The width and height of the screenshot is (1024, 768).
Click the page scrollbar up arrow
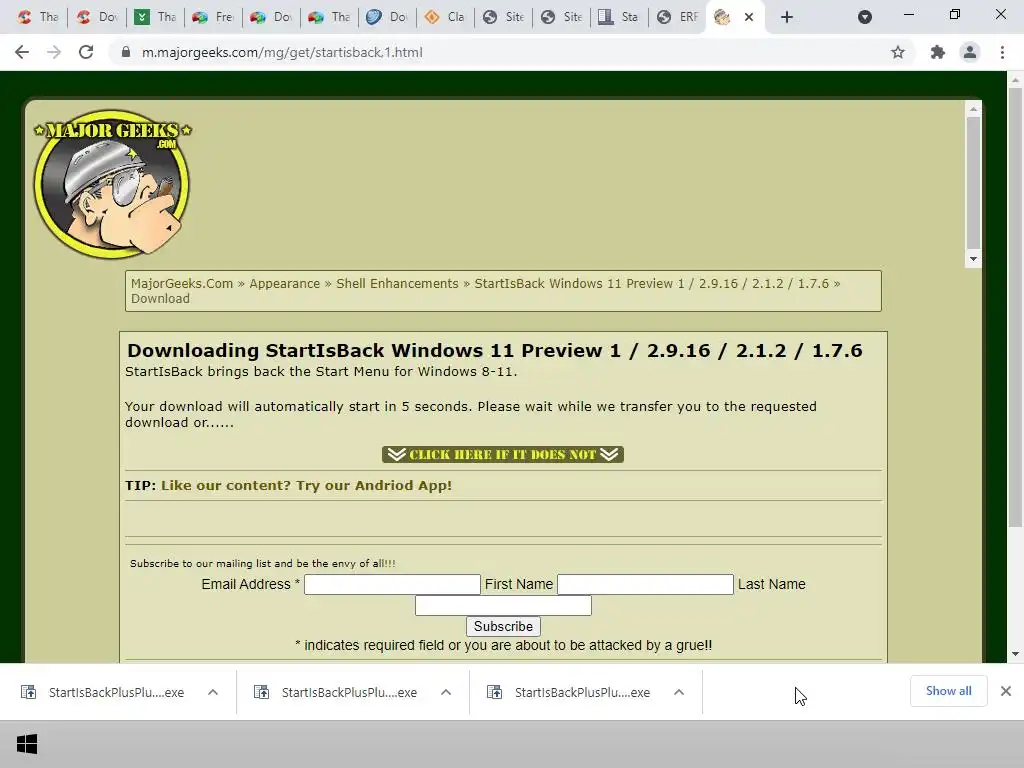point(1015,80)
